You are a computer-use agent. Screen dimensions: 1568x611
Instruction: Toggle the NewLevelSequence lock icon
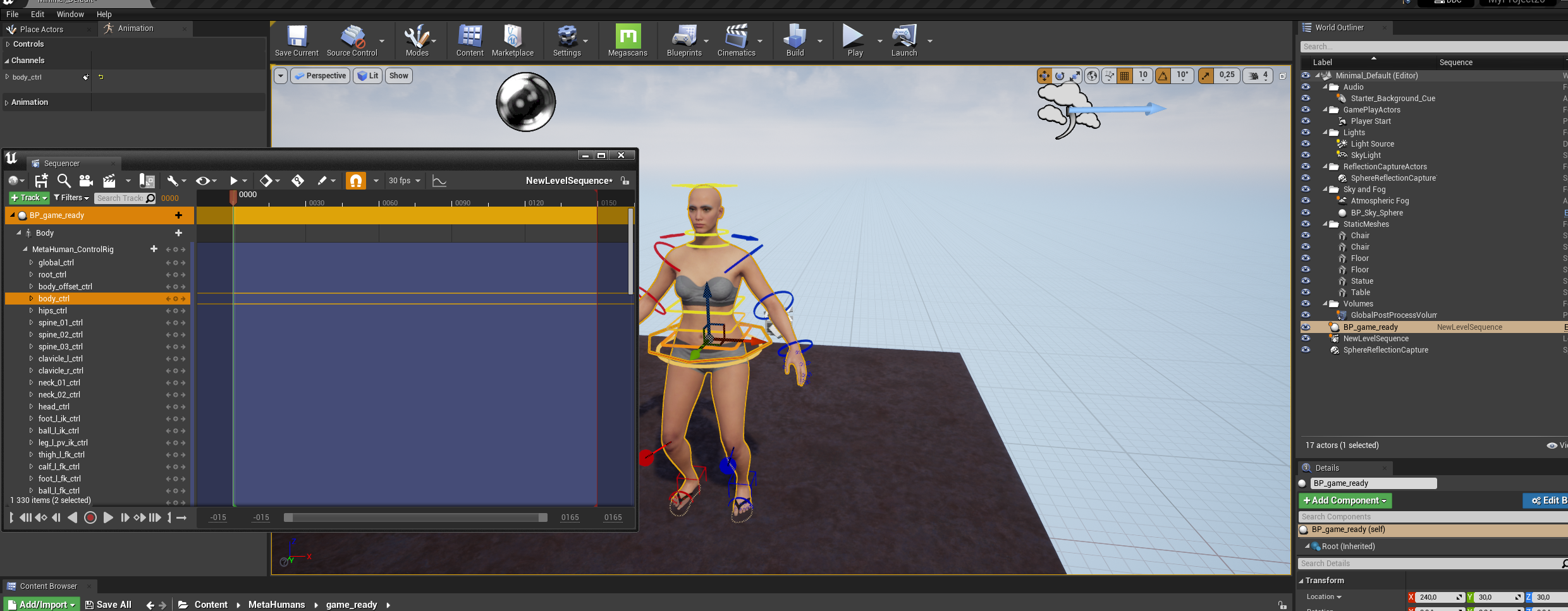coord(625,181)
